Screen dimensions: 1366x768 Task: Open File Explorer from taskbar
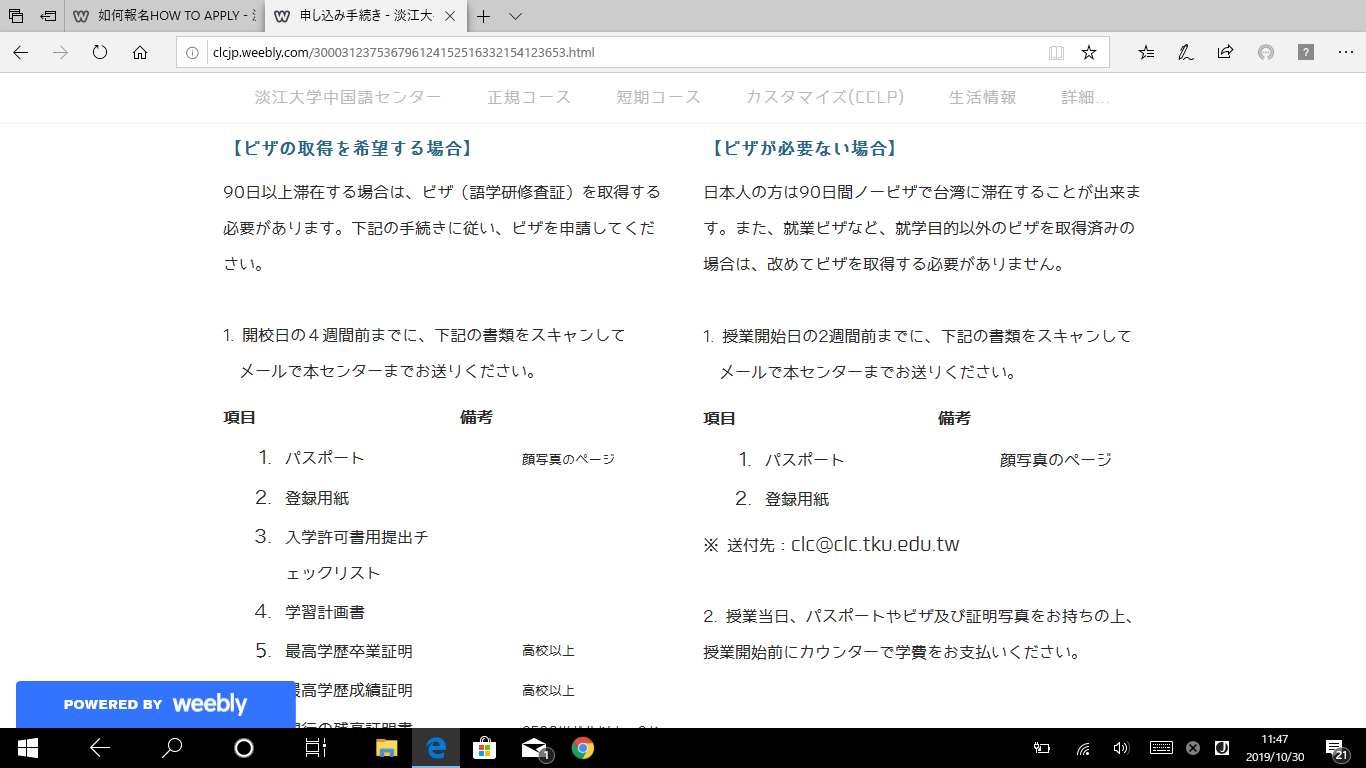click(x=386, y=747)
